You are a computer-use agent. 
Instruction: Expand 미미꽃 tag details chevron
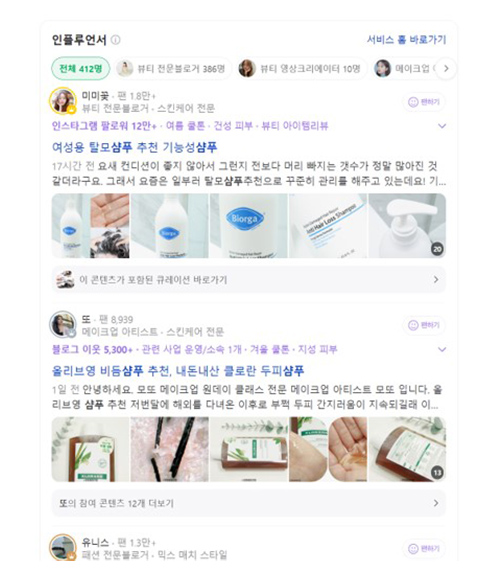(x=442, y=126)
